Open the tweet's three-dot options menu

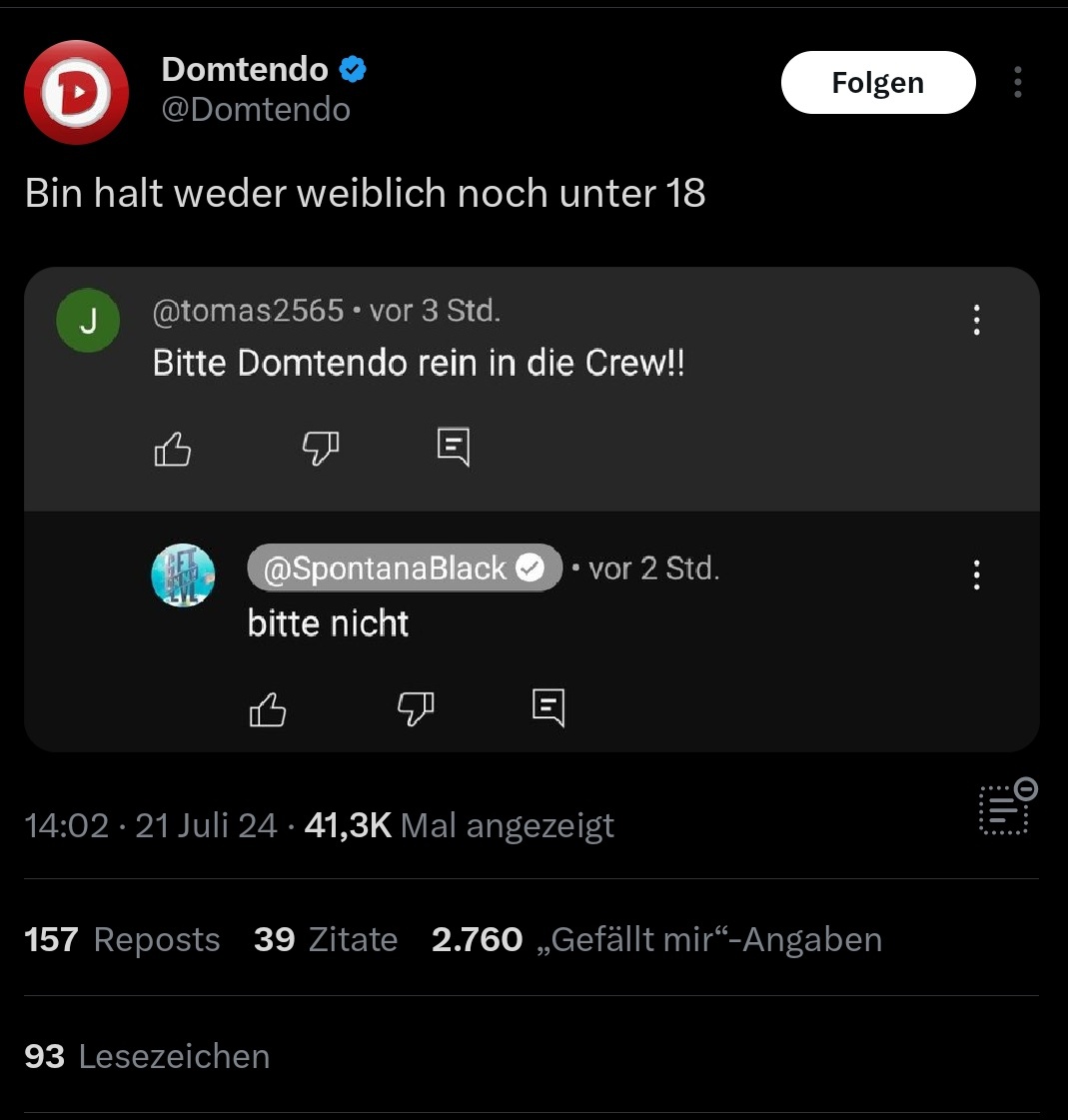pyautogui.click(x=1017, y=82)
